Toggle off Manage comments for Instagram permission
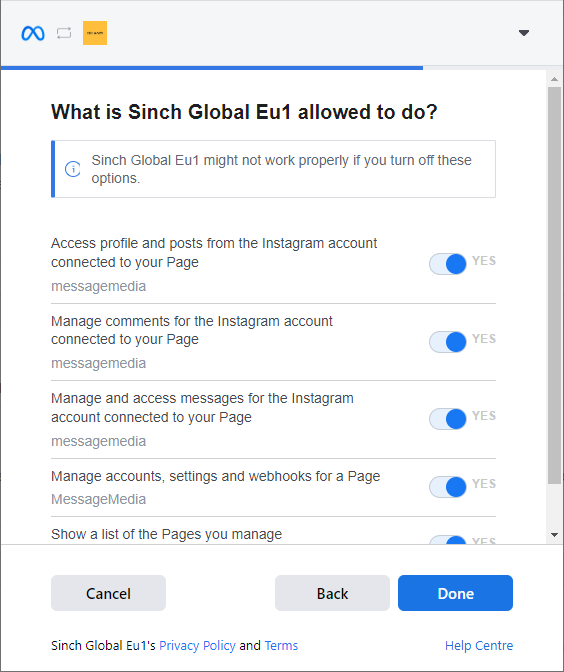This screenshot has height=672, width=564. 448,342
